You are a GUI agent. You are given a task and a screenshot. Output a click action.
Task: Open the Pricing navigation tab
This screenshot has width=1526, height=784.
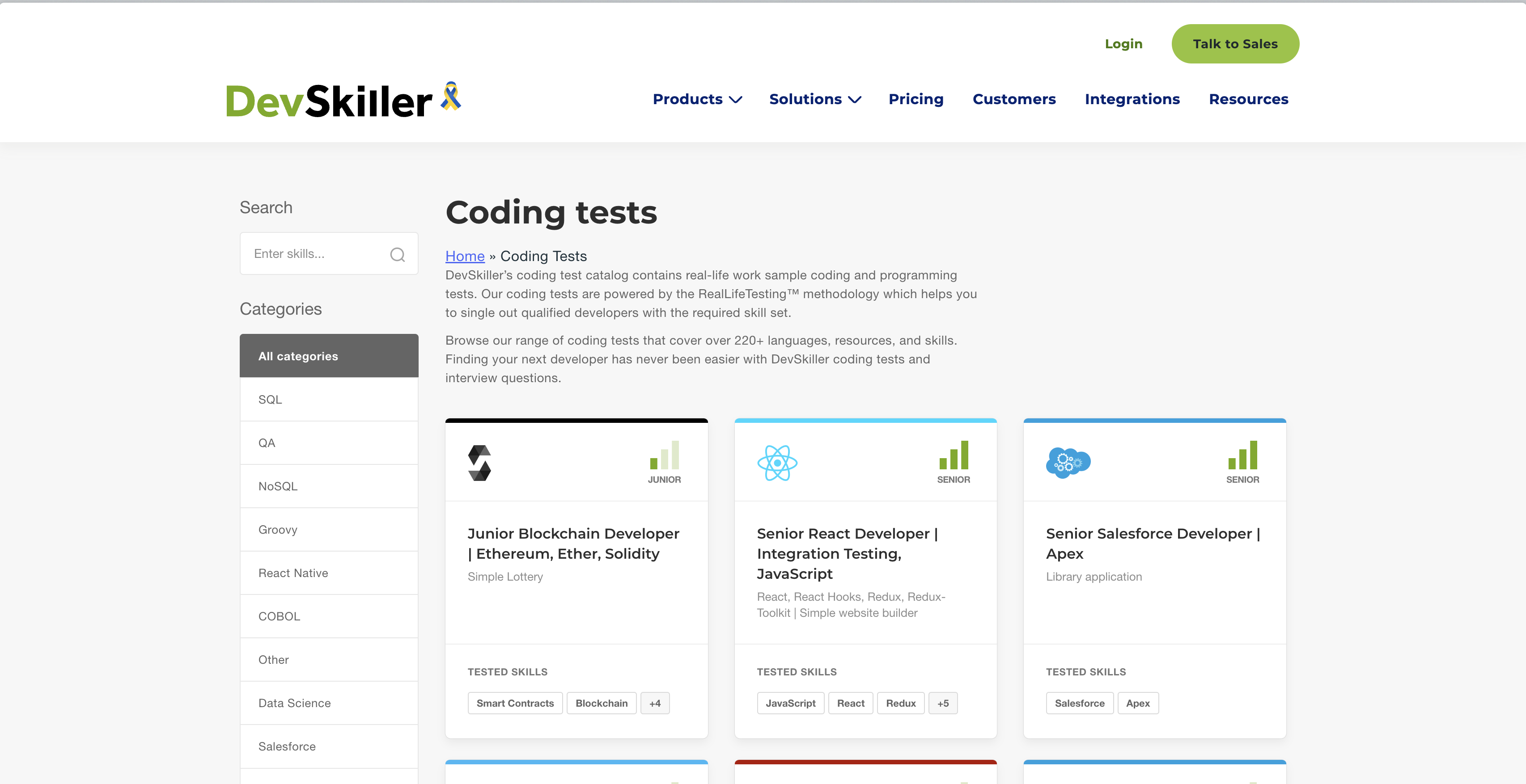(916, 98)
